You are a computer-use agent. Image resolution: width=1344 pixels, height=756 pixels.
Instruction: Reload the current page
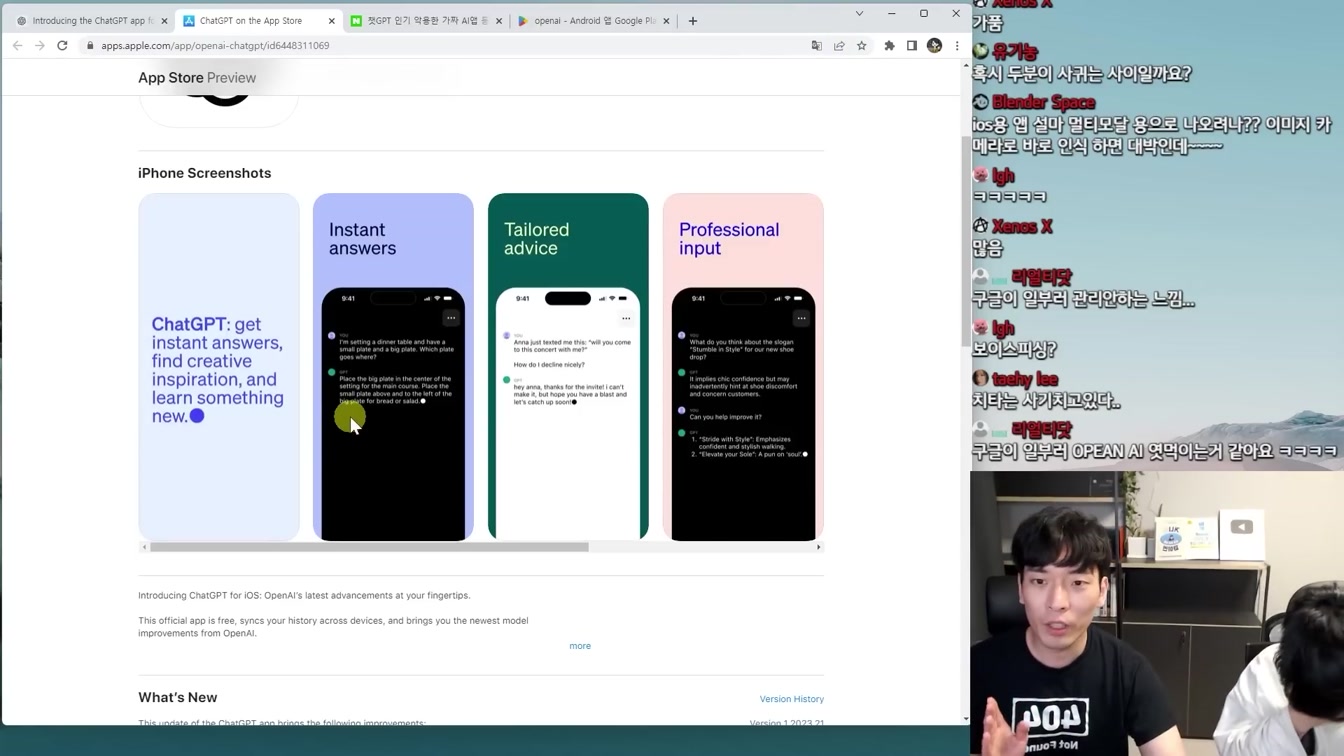pos(62,45)
